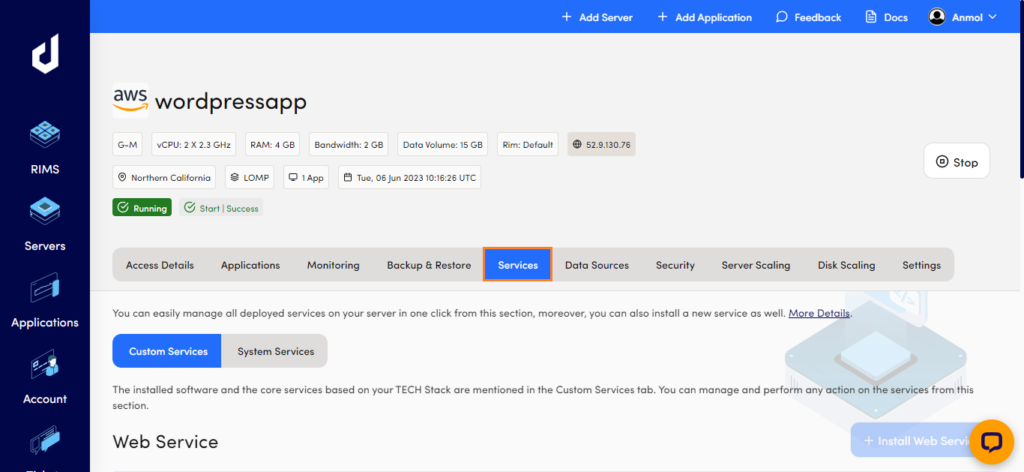
Task: Click the LOMP stack icon
Action: [x=236, y=178]
